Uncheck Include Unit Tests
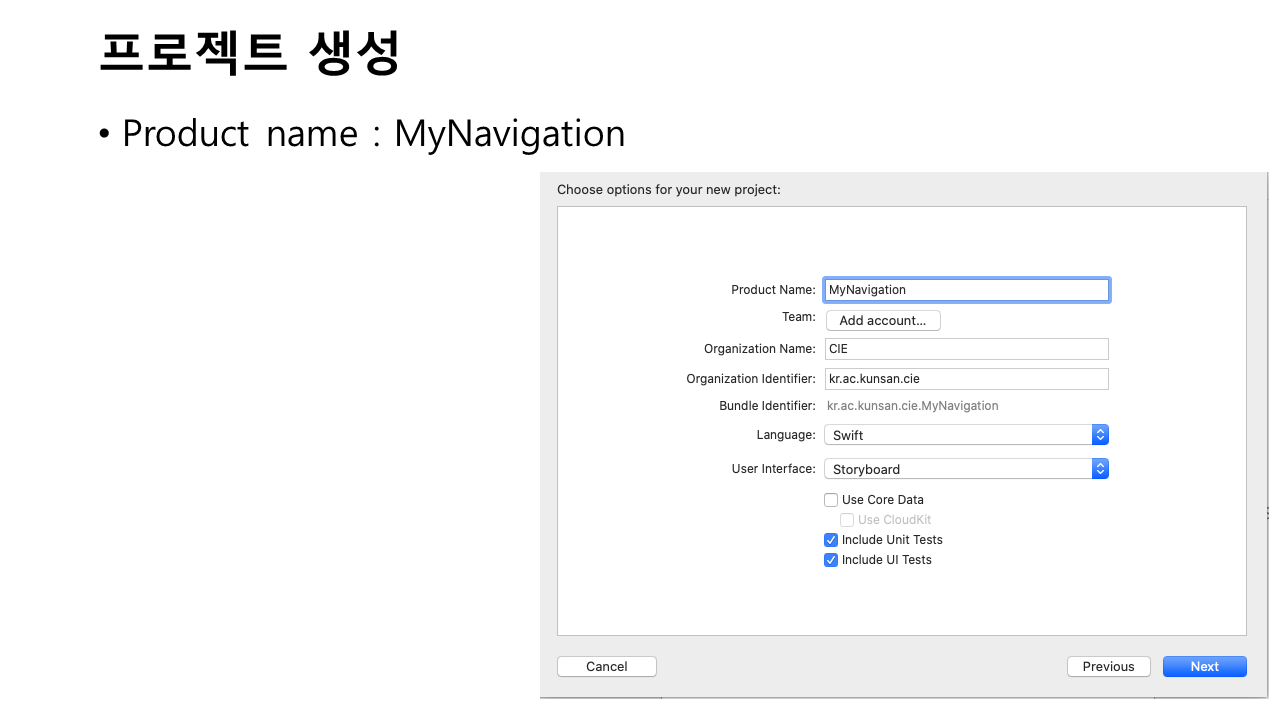This screenshot has width=1280, height=720. tap(831, 540)
